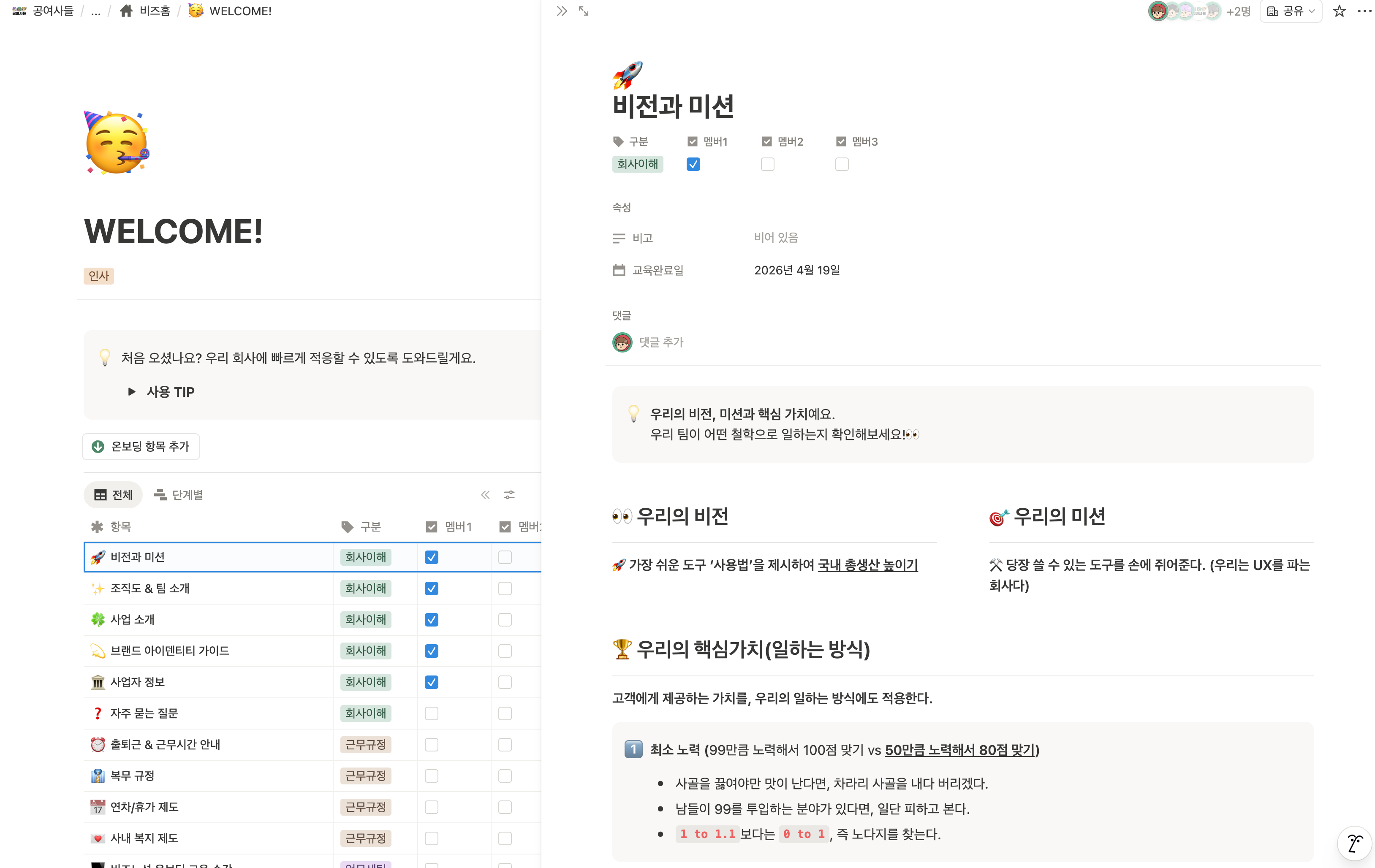Click the 온보딩 항목 추가 button
Image resolution: width=1375 pixels, height=868 pixels.
click(141, 446)
